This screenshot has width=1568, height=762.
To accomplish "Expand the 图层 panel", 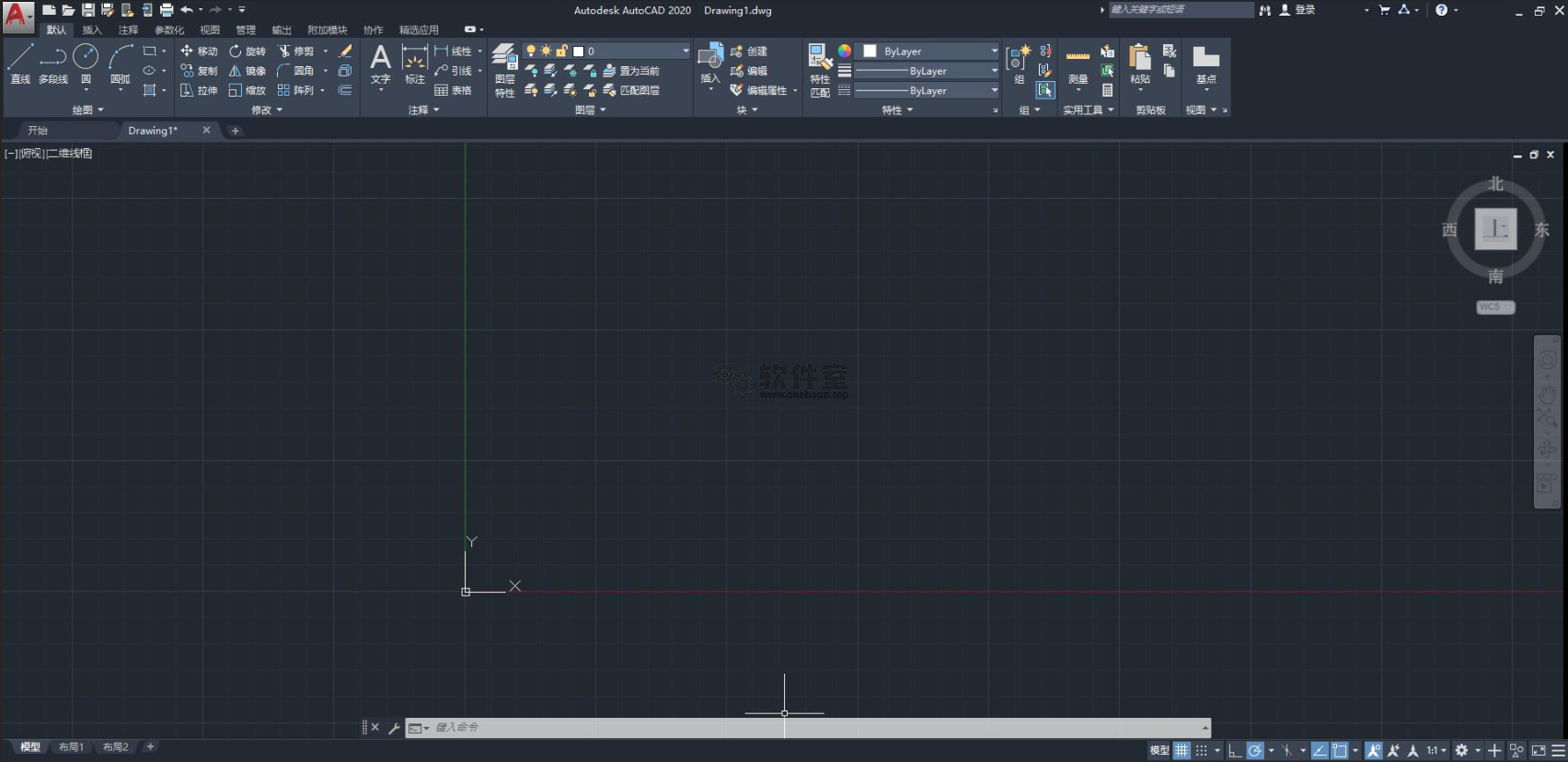I will [591, 110].
